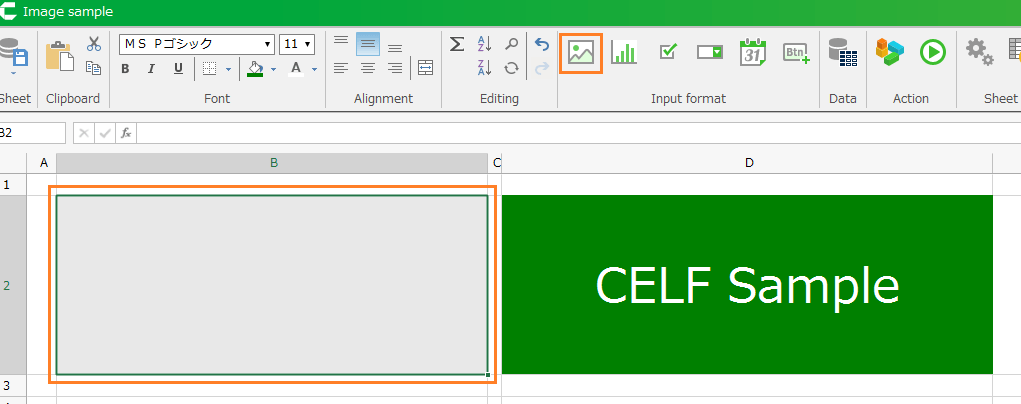Toggle Italic formatting
Screen dimensions: 1021x404
[x=152, y=69]
